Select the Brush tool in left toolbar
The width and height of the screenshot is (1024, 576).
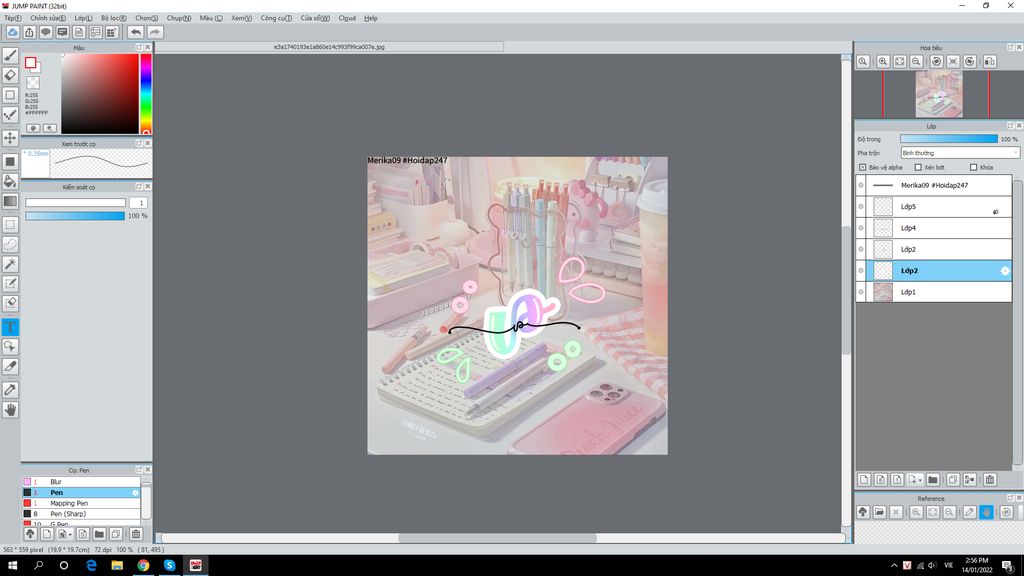(10, 56)
